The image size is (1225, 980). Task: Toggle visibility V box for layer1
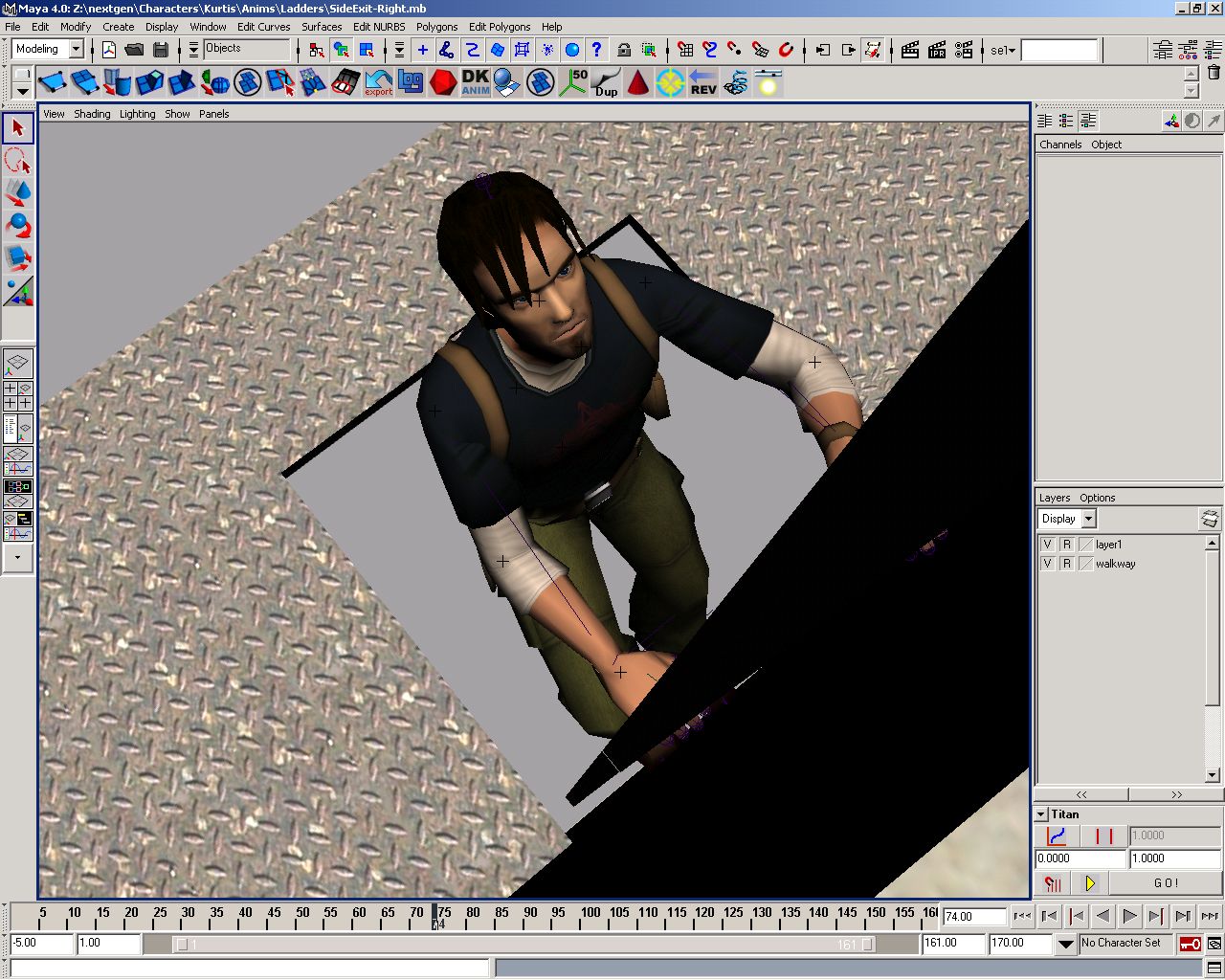pos(1047,545)
